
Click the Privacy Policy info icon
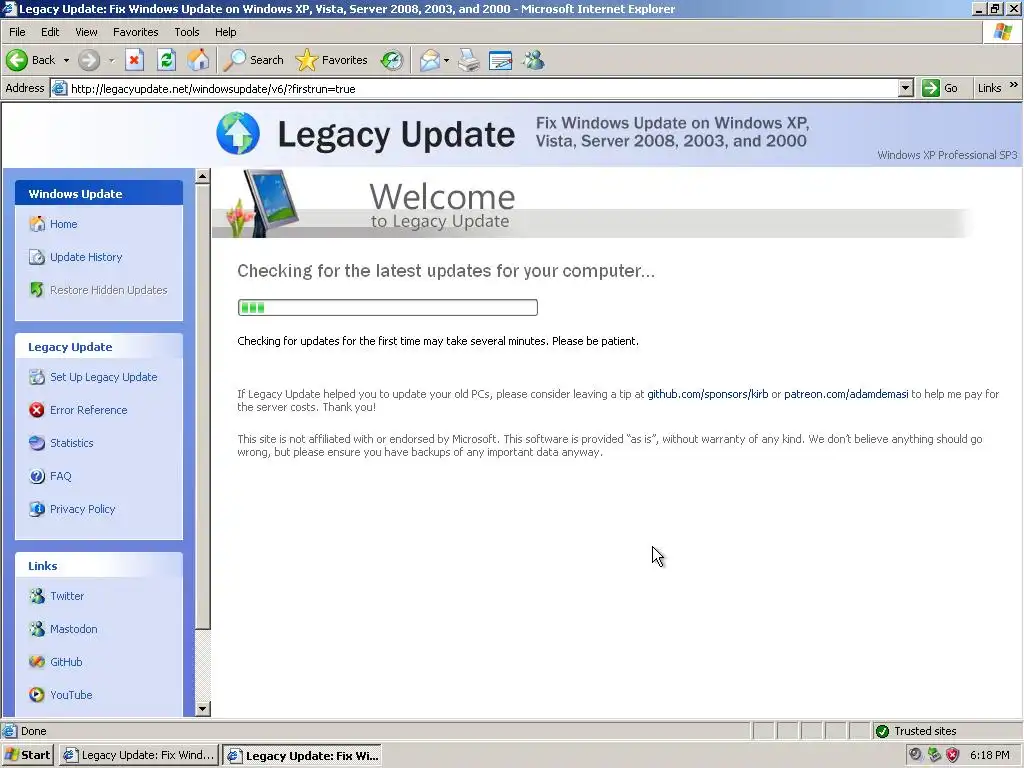point(37,509)
